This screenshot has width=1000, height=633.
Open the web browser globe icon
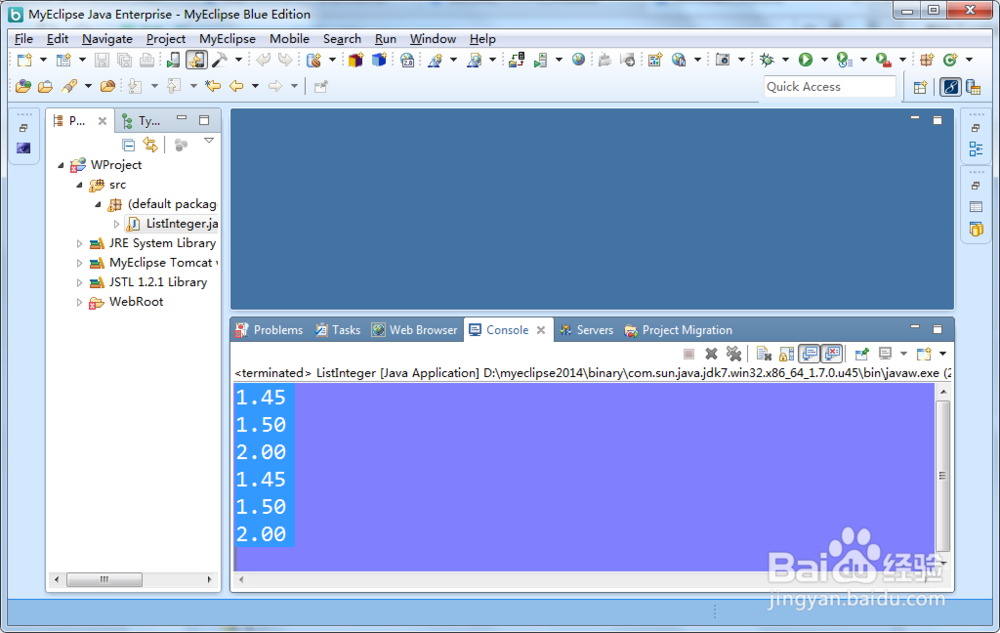pyautogui.click(x=578, y=60)
